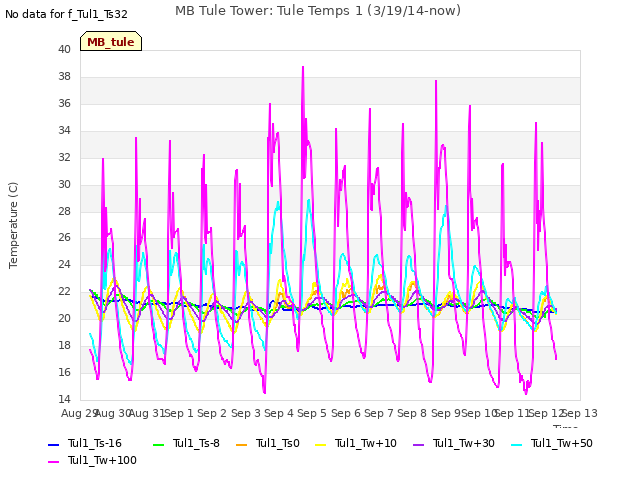Image resolution: width=640 pixels, height=480 pixels.
Task: Click the Sep 5 x-axis date label
Action: 312,413
